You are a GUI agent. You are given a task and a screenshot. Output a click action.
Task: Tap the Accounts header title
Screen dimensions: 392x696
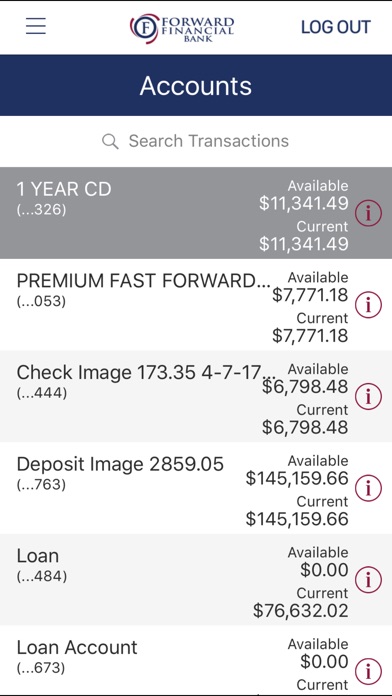coord(196,86)
